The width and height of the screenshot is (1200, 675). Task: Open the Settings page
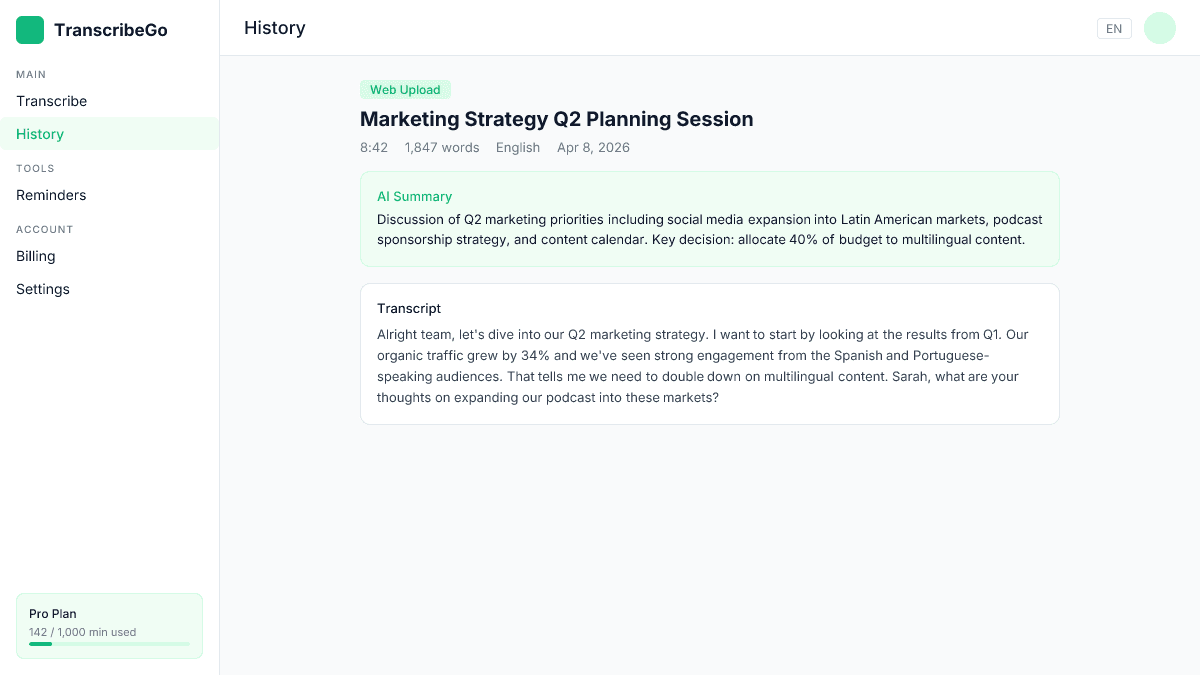tap(43, 289)
